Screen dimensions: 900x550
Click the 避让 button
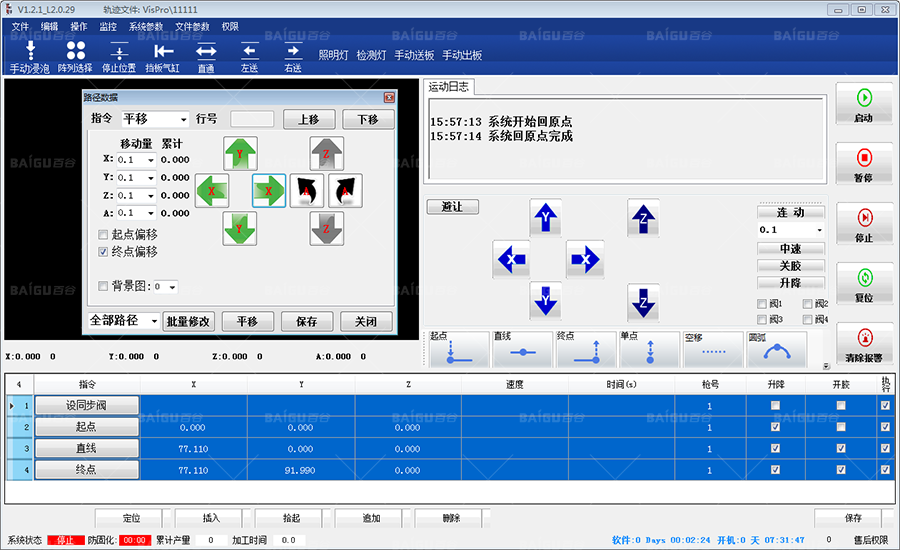(452, 207)
